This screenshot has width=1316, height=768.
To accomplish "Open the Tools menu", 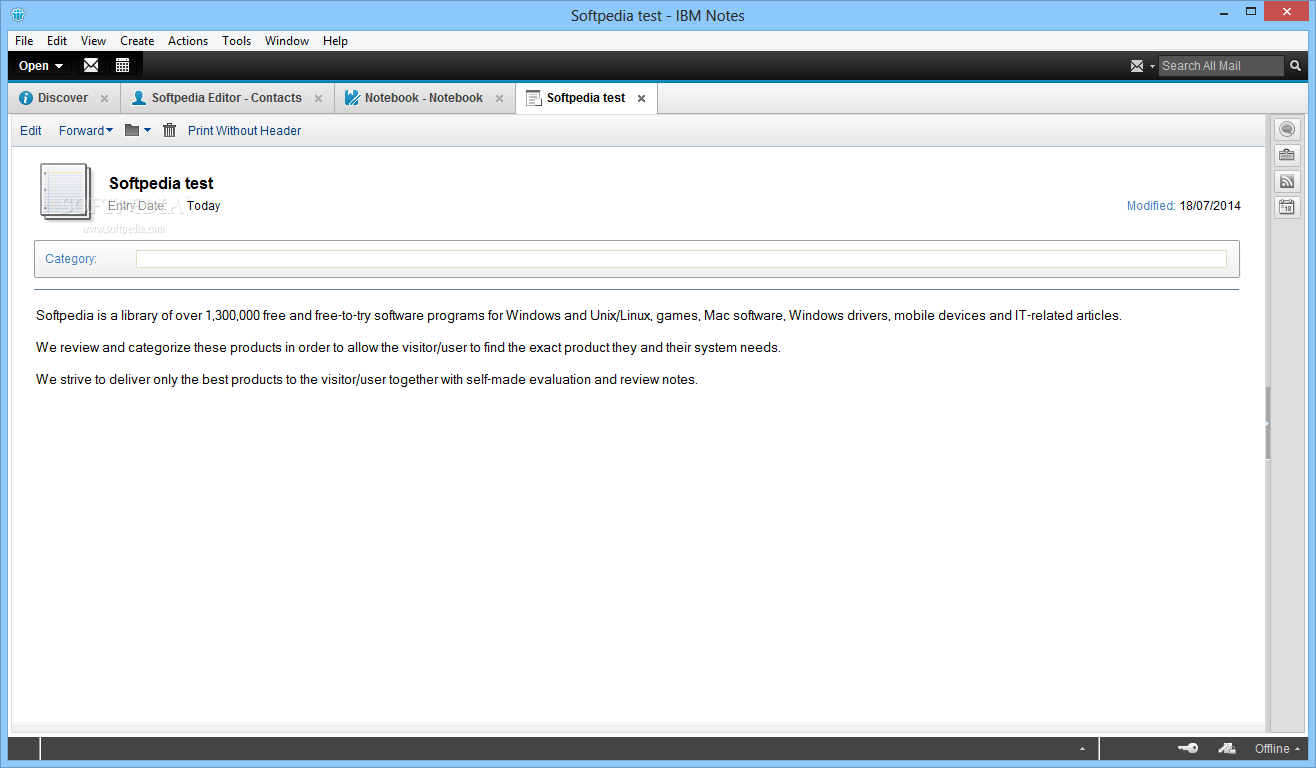I will (237, 41).
